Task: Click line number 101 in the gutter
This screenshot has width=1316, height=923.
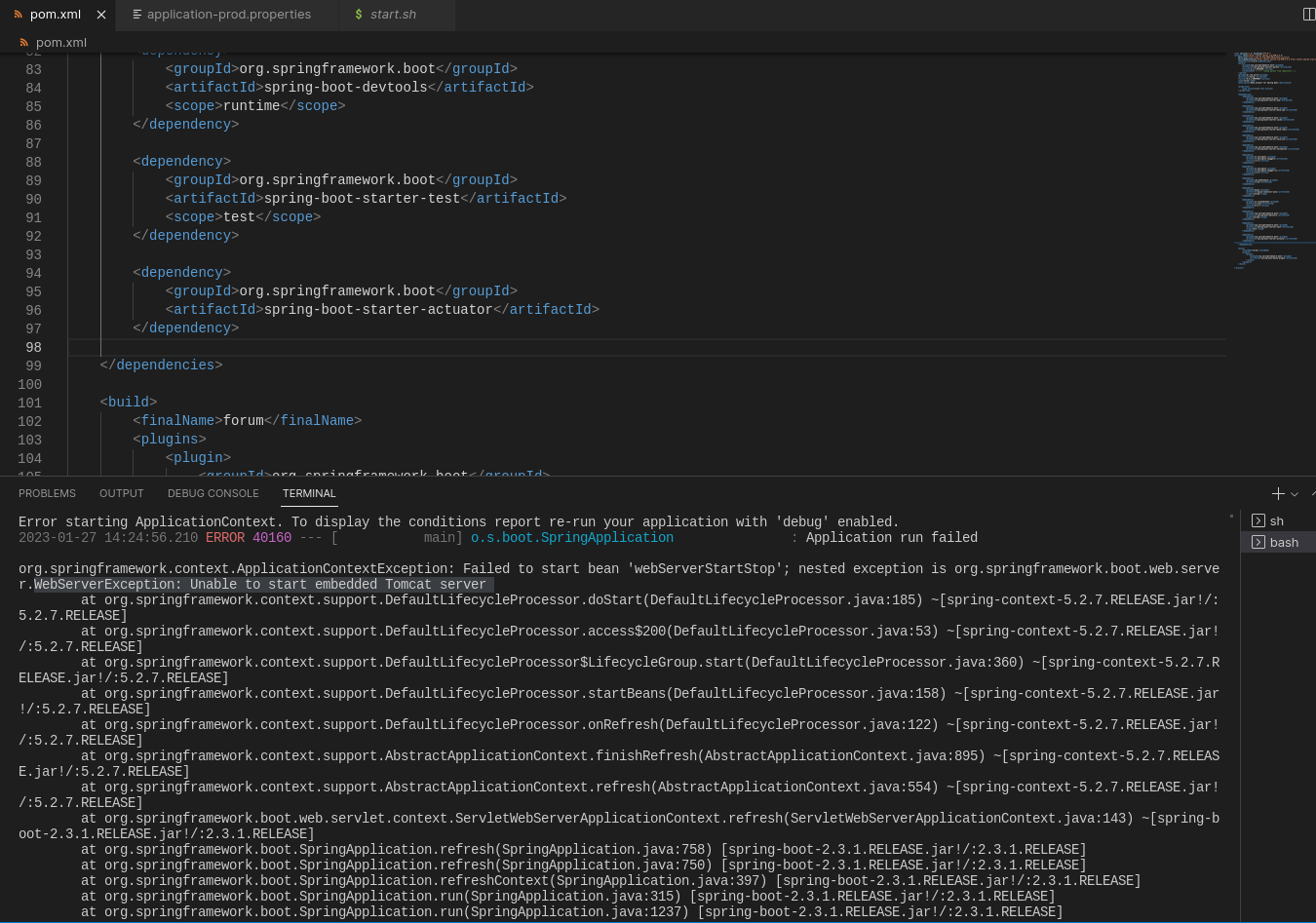Action: 30,403
